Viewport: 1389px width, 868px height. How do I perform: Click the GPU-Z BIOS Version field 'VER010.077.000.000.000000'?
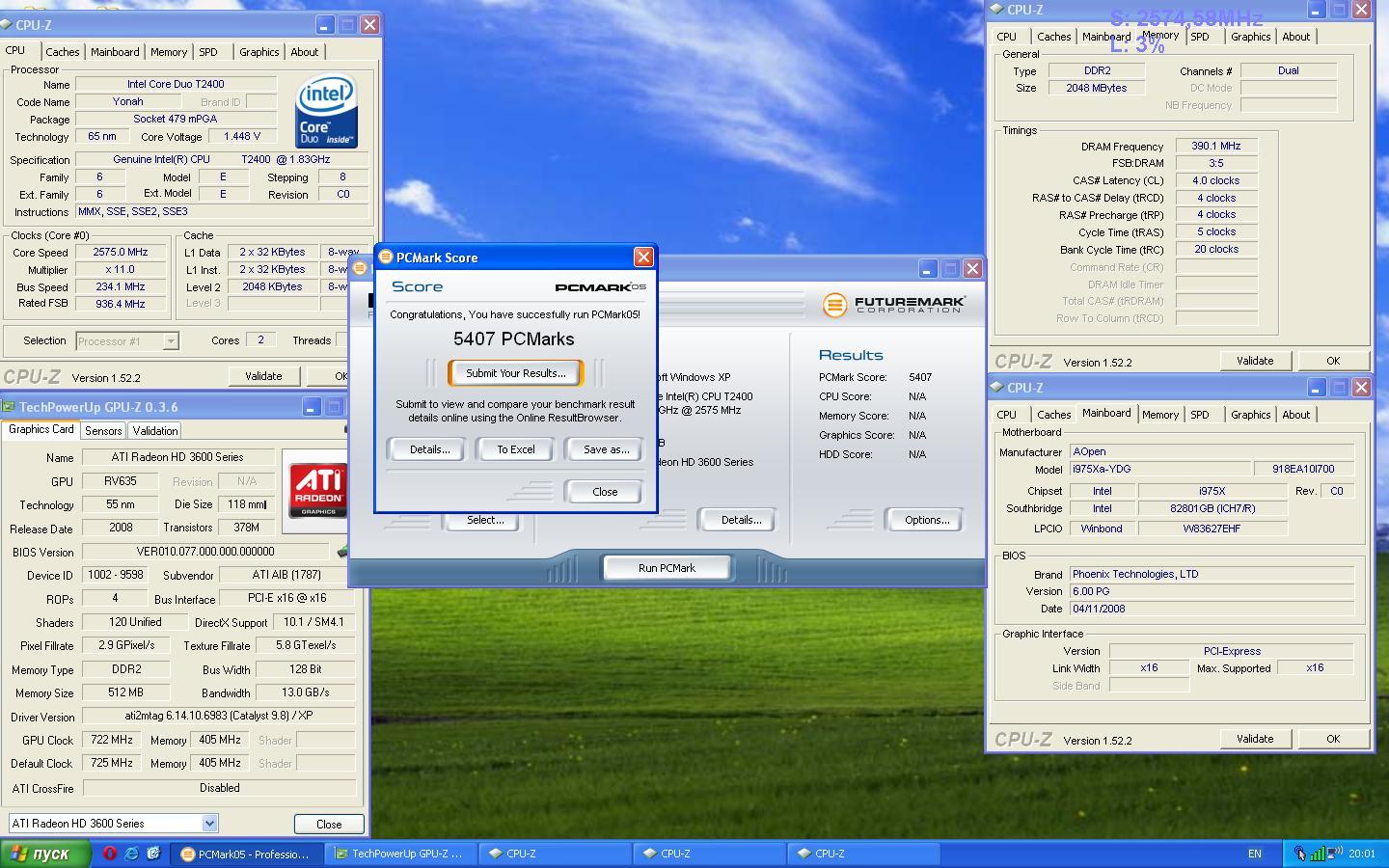(205, 552)
